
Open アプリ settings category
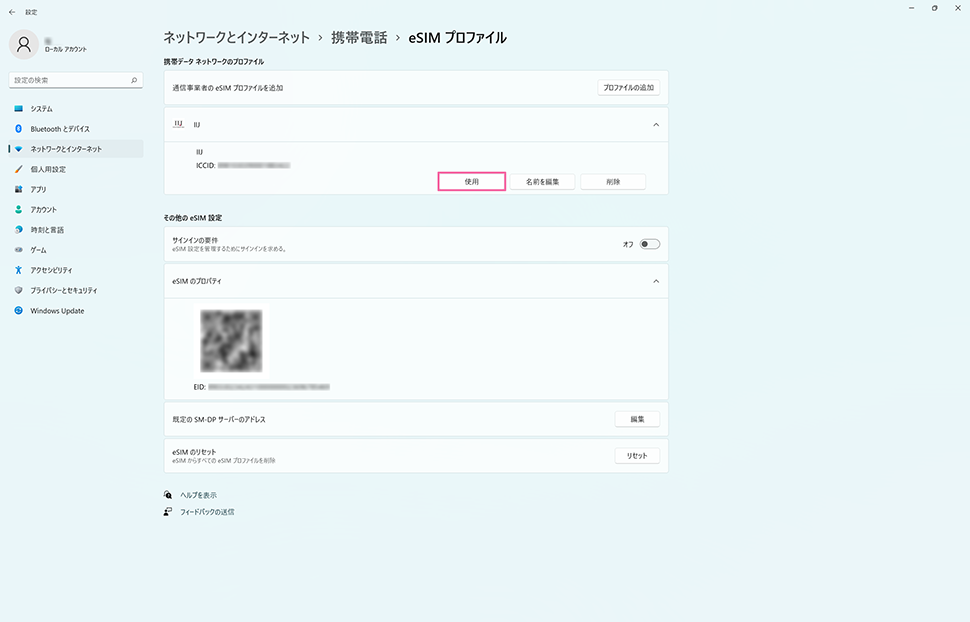38,189
